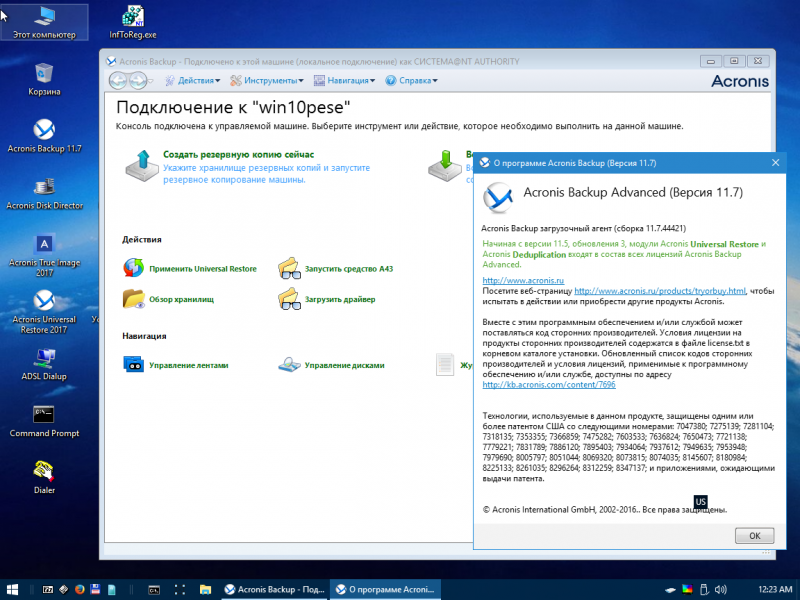
Task: Launch Firefox from the taskbar
Action: tap(79, 589)
